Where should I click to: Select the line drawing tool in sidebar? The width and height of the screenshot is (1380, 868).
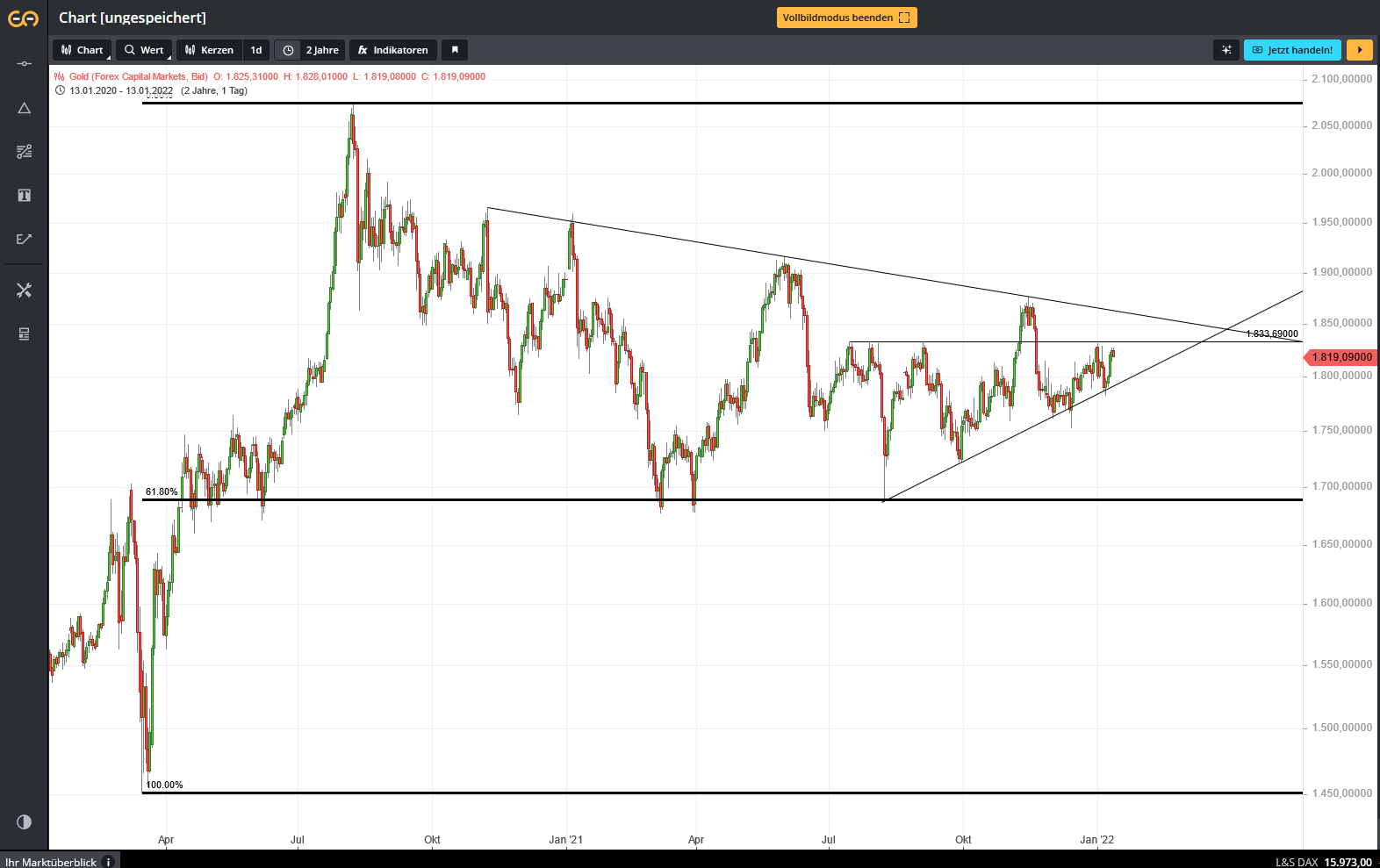24,63
